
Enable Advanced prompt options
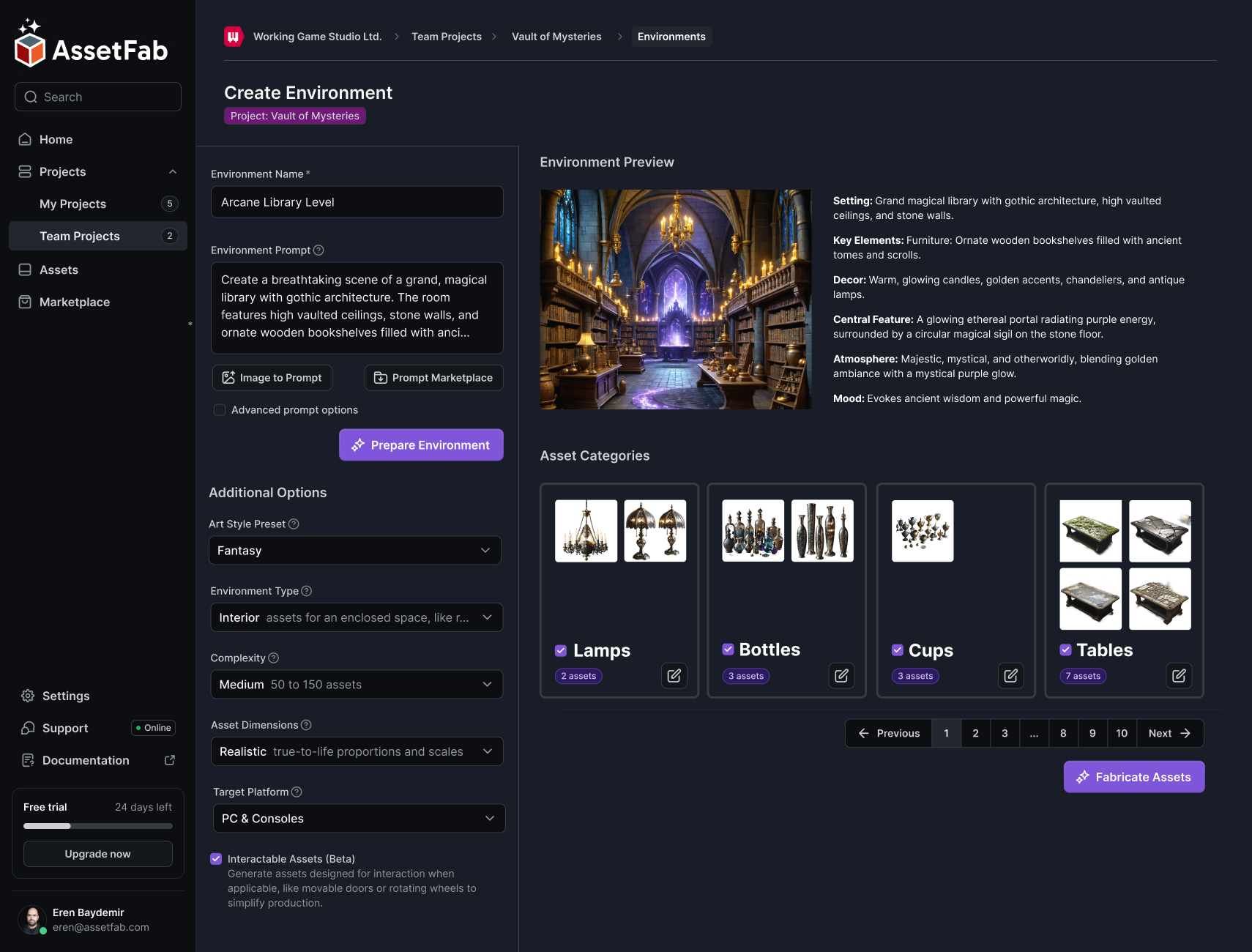click(220, 409)
